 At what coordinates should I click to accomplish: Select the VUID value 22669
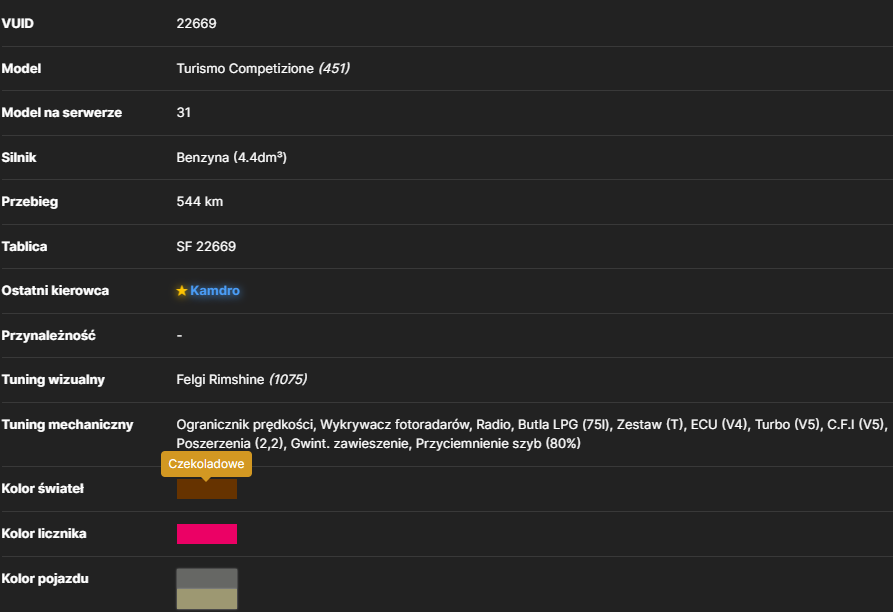pyautogui.click(x=196, y=23)
